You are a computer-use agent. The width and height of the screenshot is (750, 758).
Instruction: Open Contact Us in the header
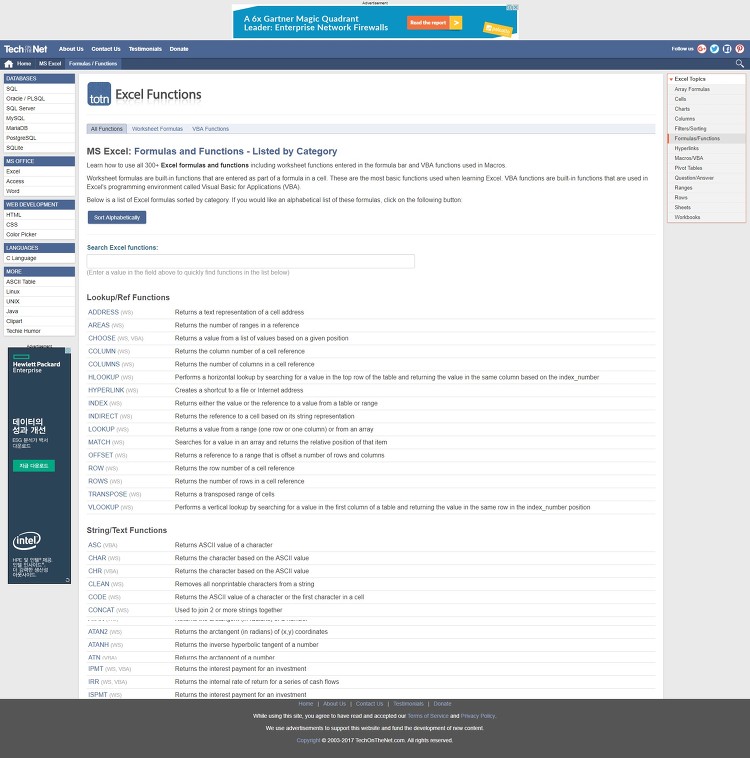tap(106, 49)
